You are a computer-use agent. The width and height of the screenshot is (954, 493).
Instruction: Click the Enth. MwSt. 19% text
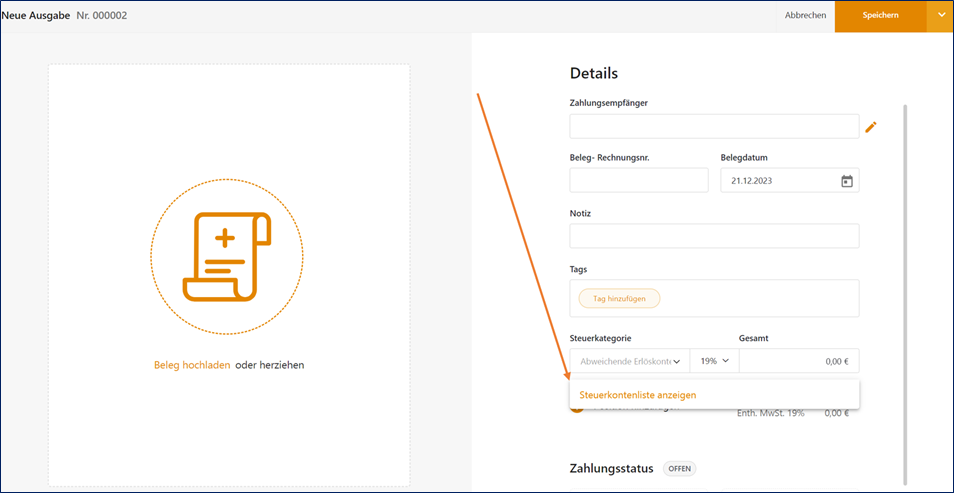(770, 413)
